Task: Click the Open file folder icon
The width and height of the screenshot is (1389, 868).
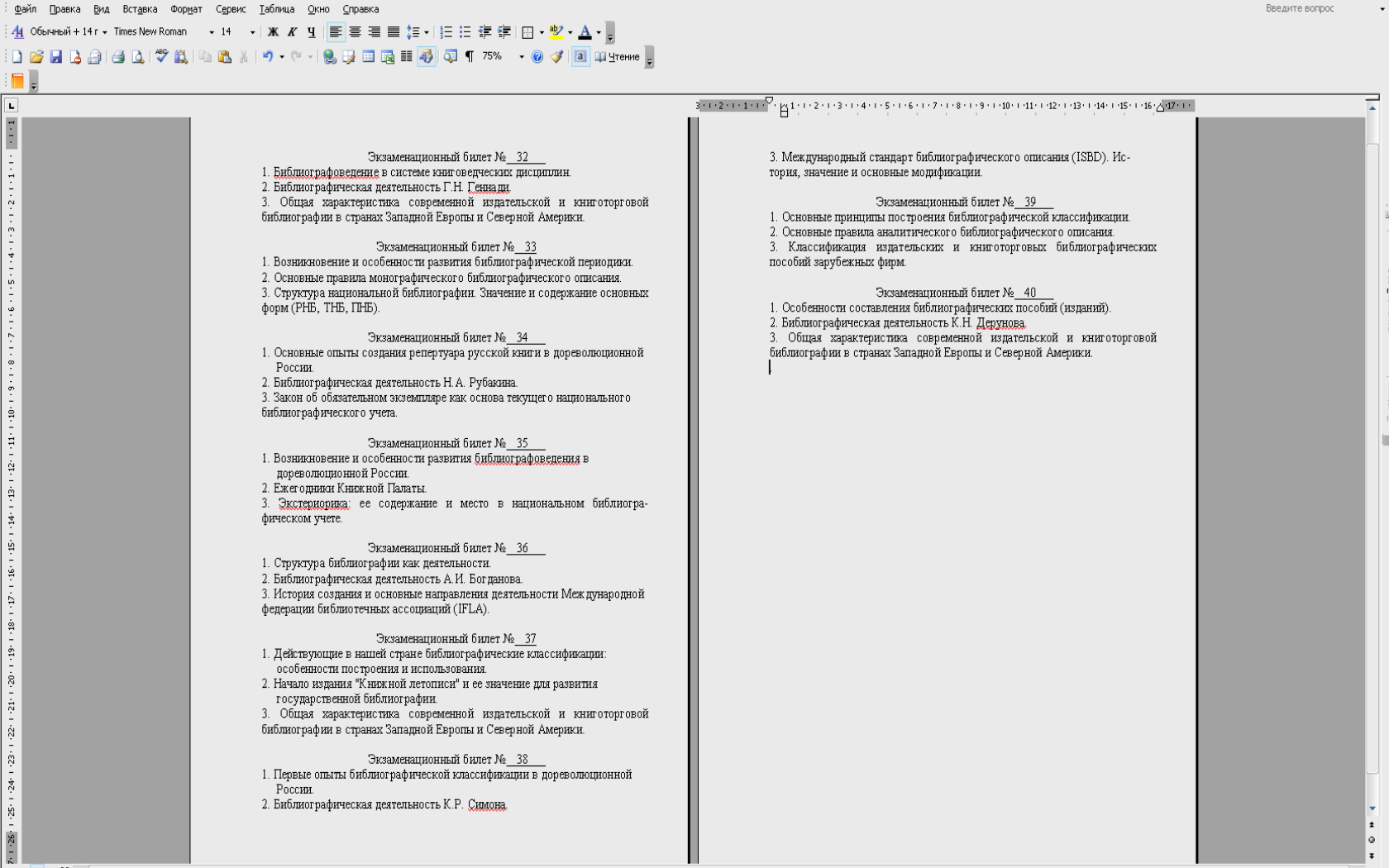Action: click(36, 57)
